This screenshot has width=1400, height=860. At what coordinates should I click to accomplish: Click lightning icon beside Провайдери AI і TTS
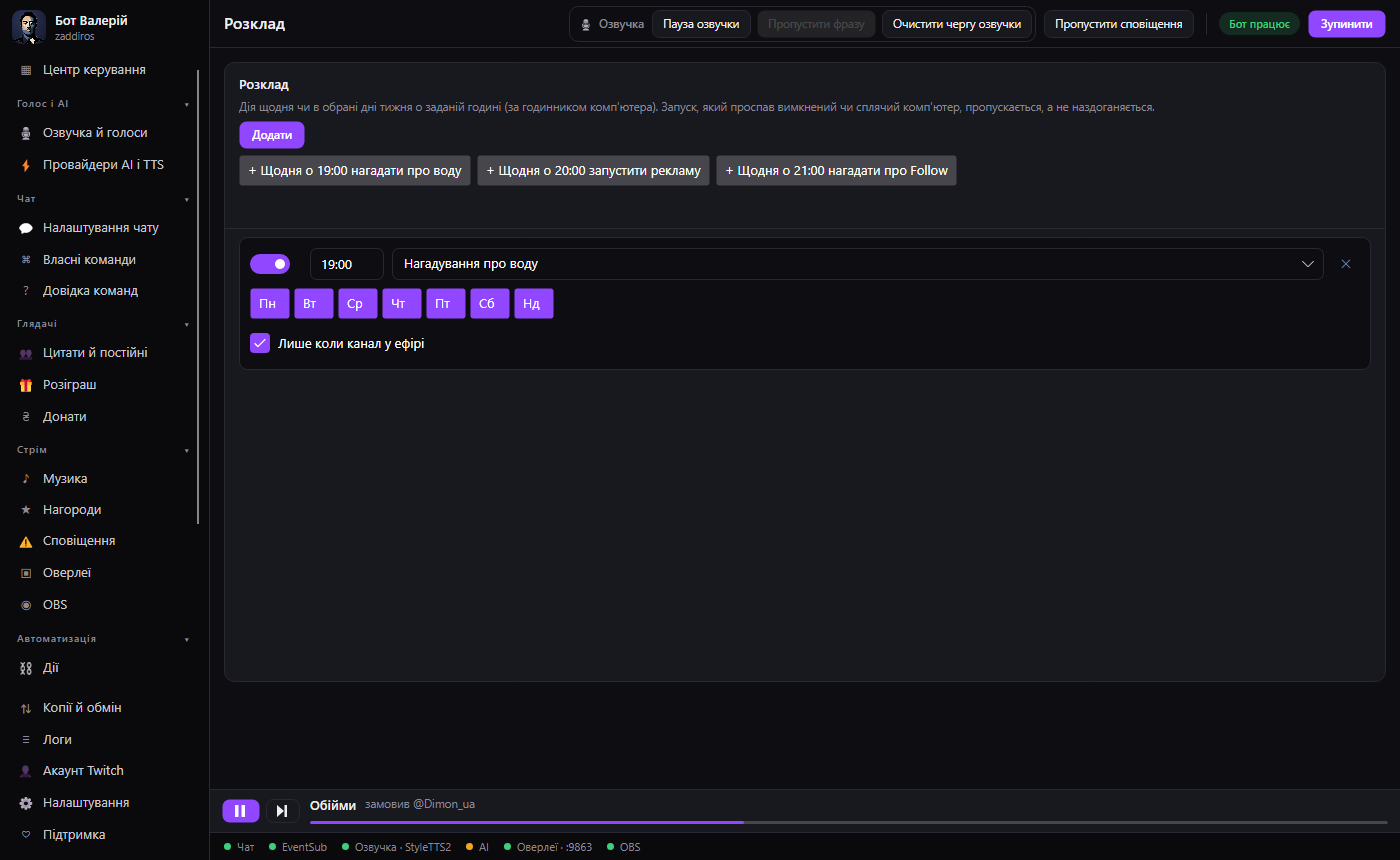26,165
